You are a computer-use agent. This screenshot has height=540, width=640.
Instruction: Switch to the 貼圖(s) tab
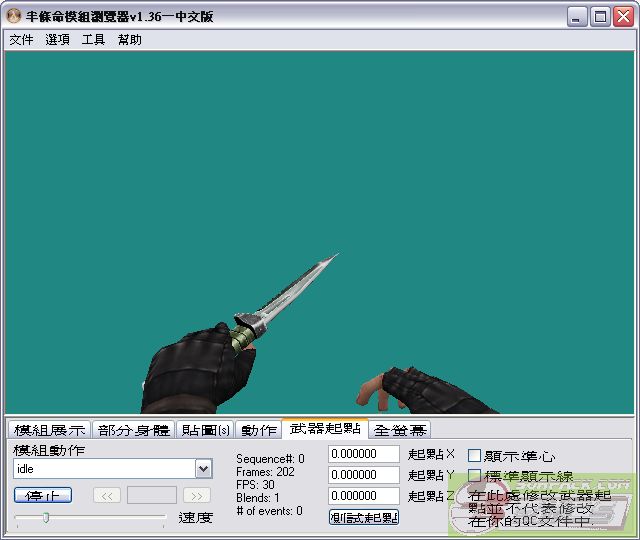tap(207, 430)
